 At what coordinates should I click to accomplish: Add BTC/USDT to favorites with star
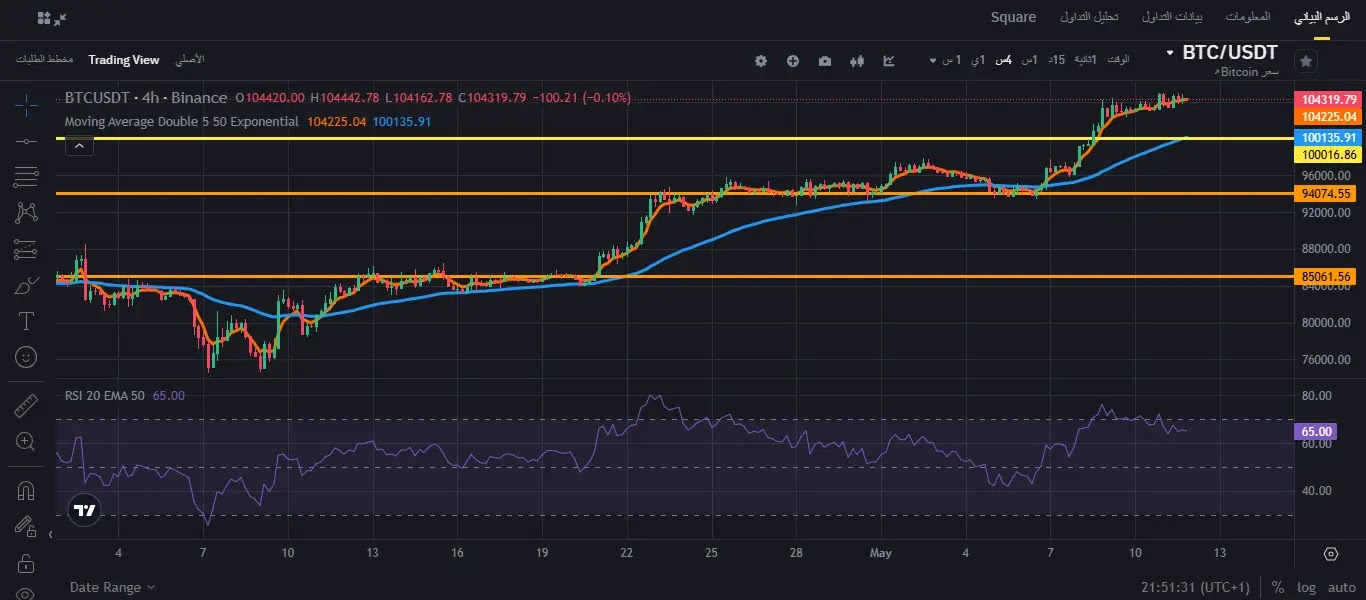click(x=1306, y=61)
